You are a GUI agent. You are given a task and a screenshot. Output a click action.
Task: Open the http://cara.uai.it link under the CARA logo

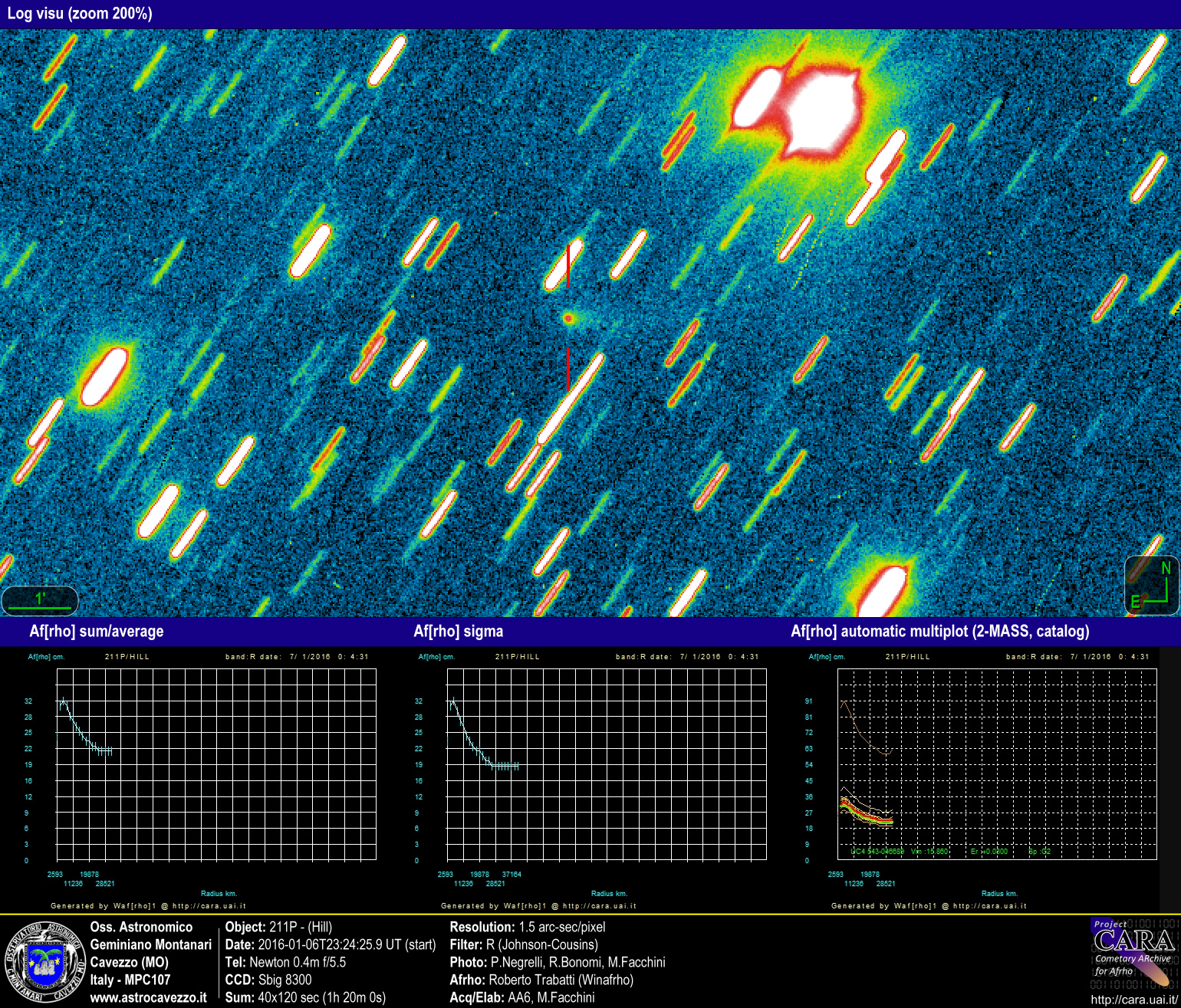coord(1132,1000)
